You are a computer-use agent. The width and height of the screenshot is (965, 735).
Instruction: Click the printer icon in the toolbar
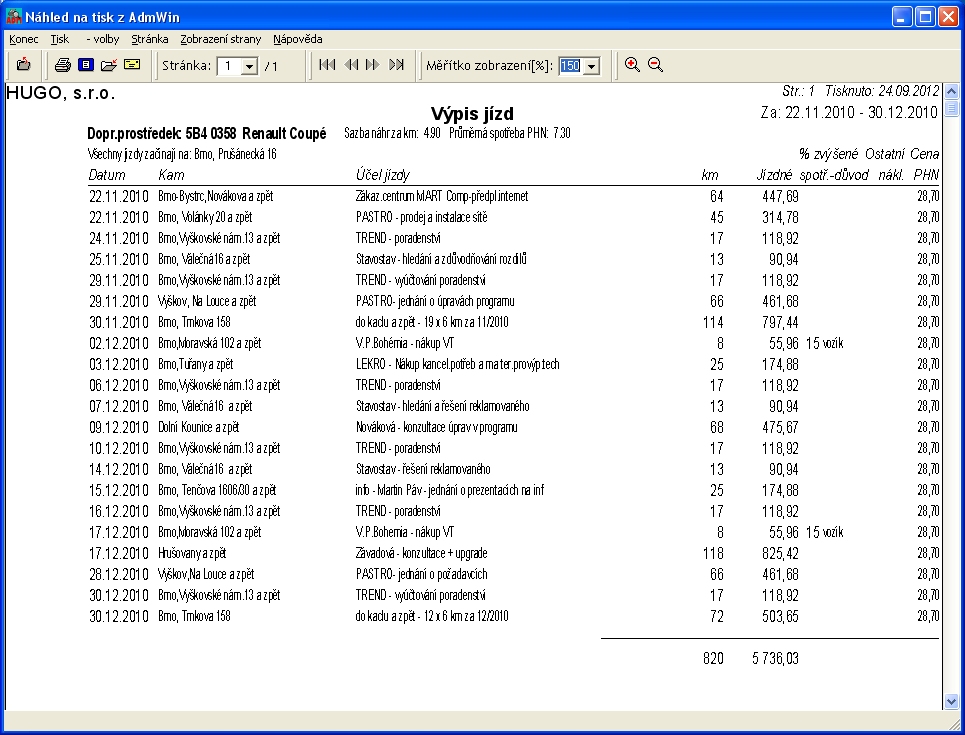62,65
